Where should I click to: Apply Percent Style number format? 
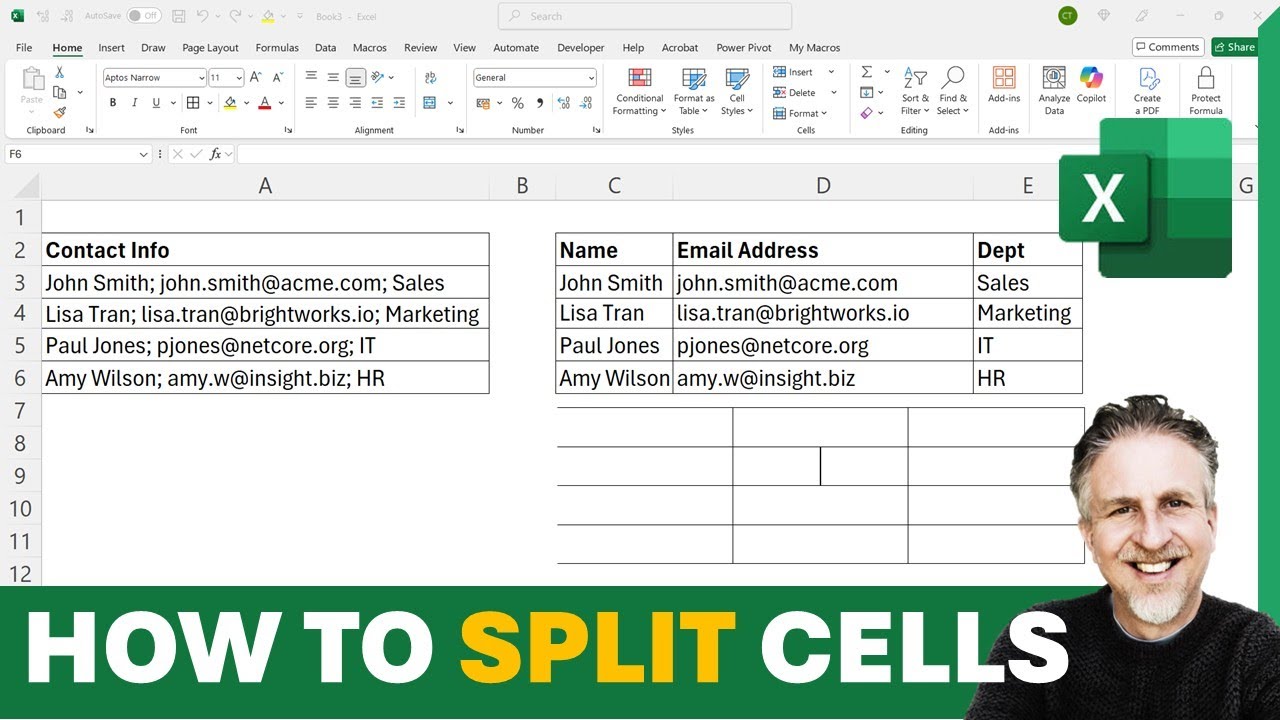[x=517, y=103]
